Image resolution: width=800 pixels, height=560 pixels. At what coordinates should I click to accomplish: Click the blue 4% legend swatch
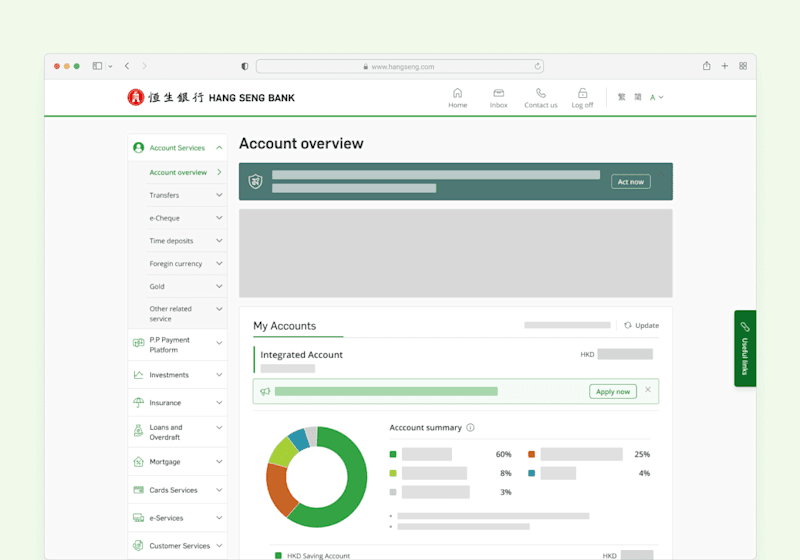[531, 473]
